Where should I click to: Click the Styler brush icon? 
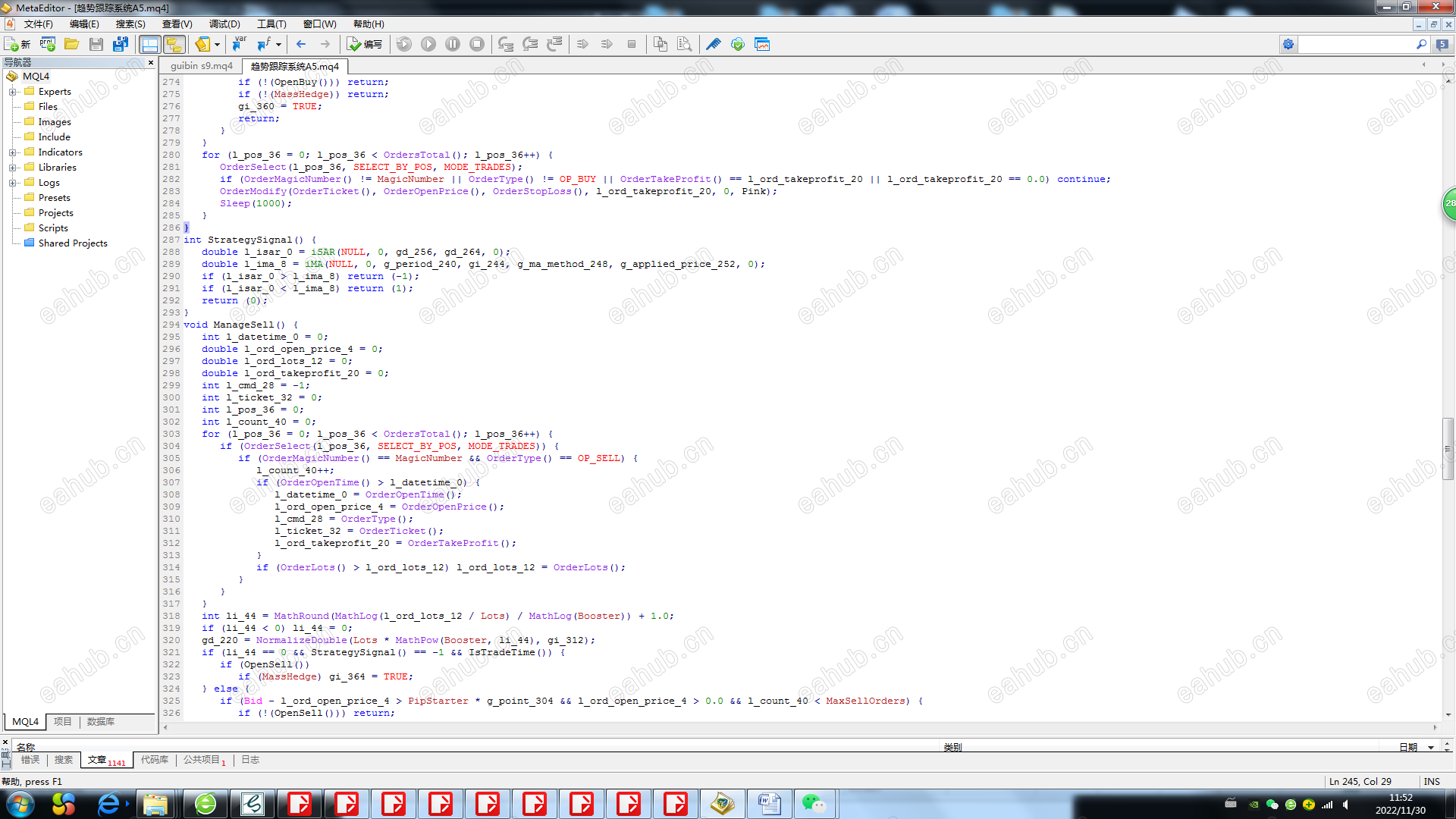(x=713, y=44)
